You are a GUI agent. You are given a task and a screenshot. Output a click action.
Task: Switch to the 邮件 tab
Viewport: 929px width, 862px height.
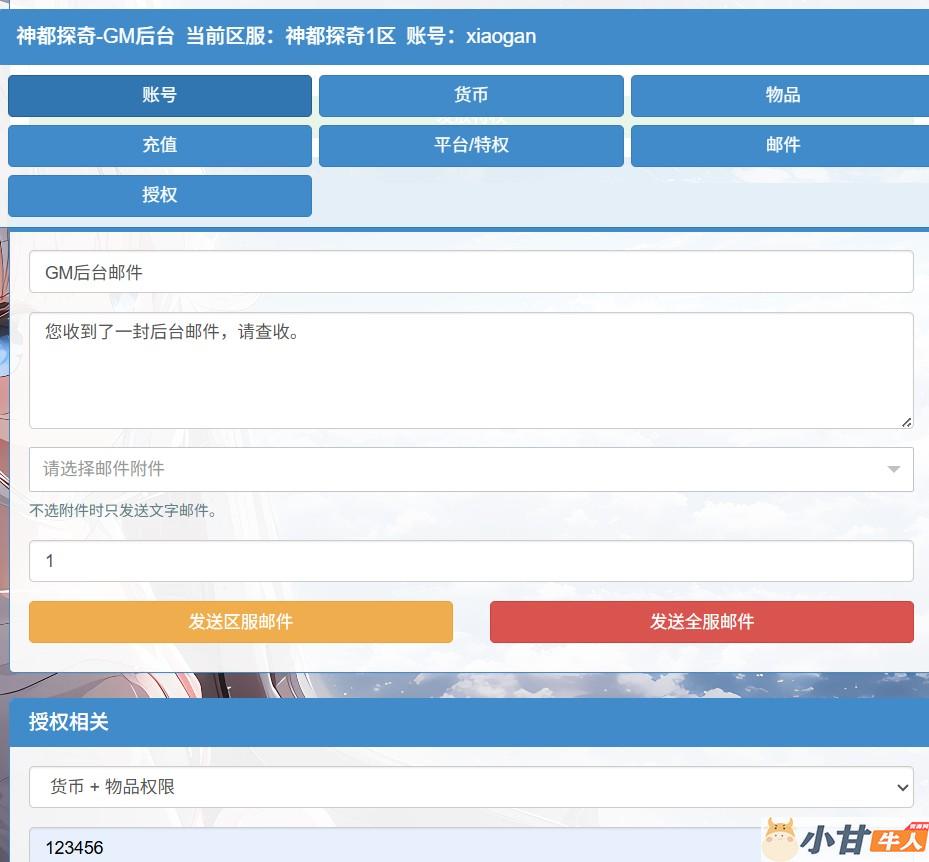(782, 145)
